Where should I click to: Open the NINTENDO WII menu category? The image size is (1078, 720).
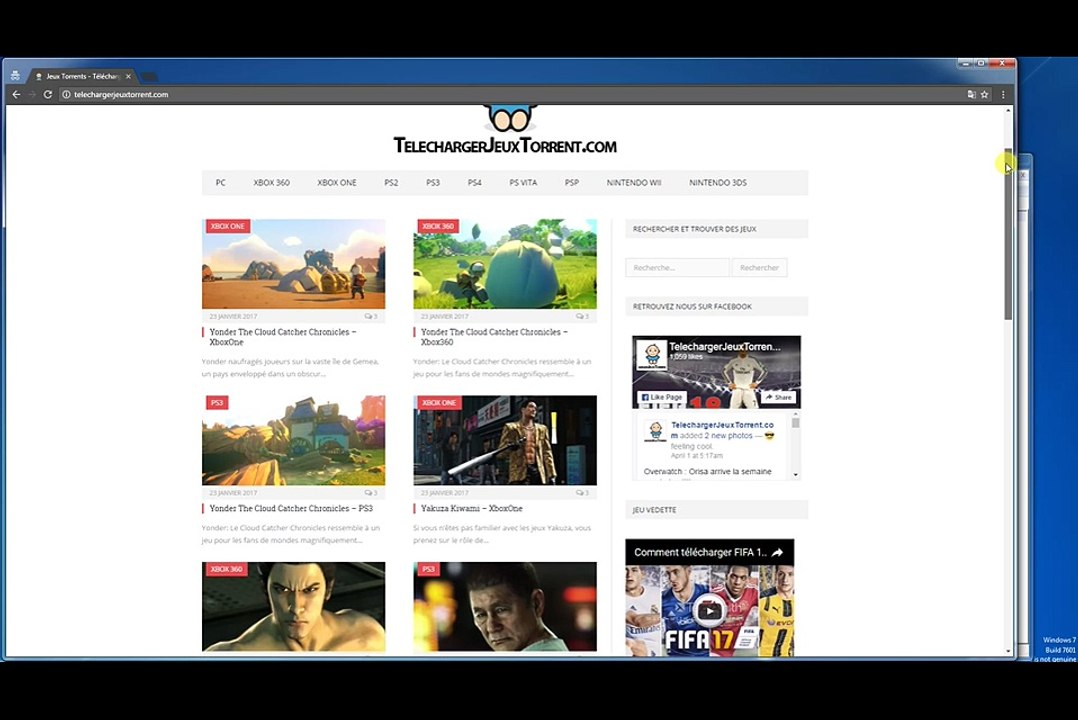tap(634, 183)
